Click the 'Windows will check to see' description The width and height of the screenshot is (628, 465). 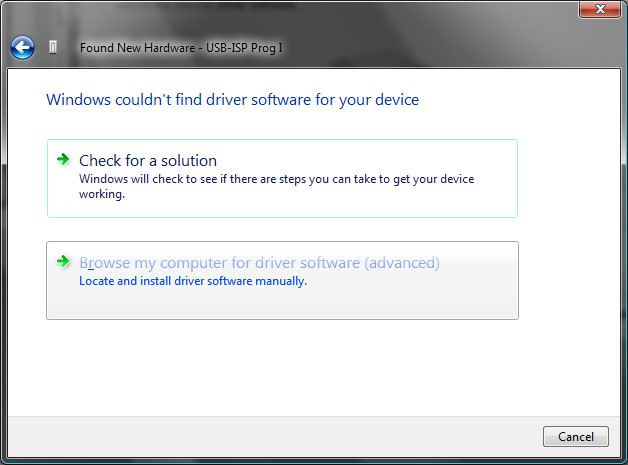(276, 186)
